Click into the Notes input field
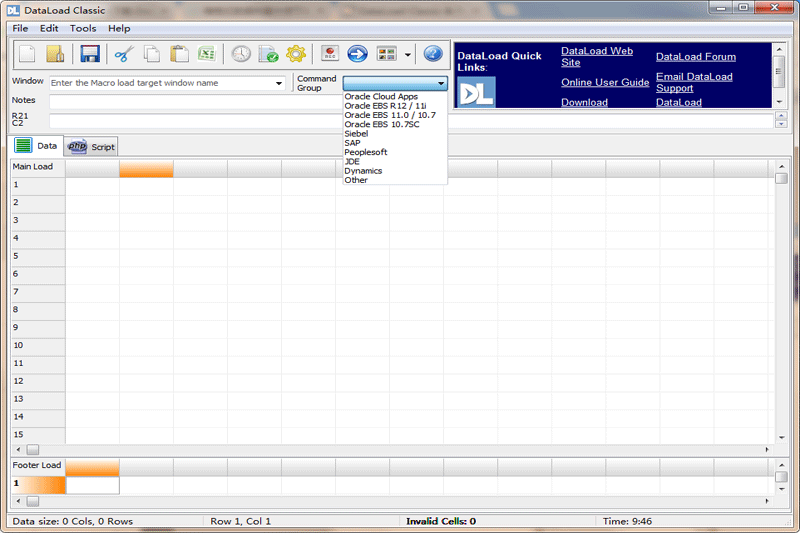This screenshot has height=533, width=800. (196, 101)
